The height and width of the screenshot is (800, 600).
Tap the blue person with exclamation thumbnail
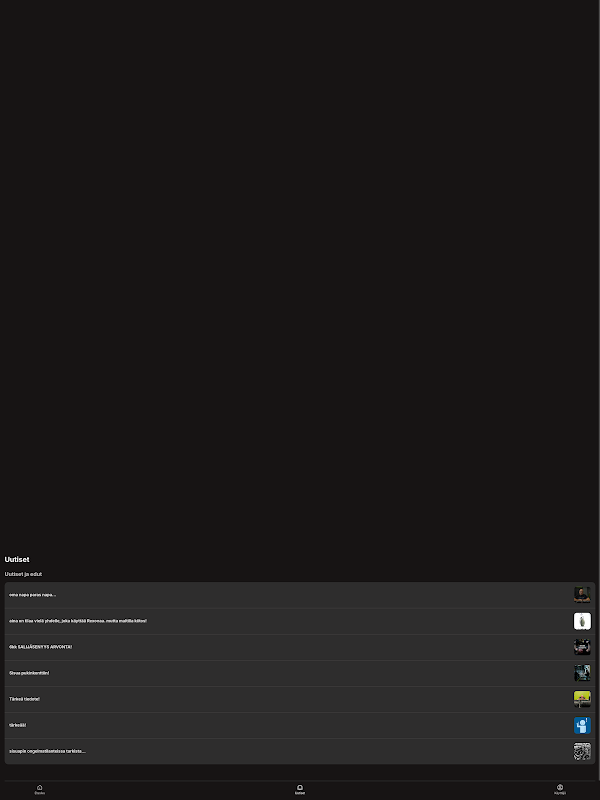(x=582, y=725)
